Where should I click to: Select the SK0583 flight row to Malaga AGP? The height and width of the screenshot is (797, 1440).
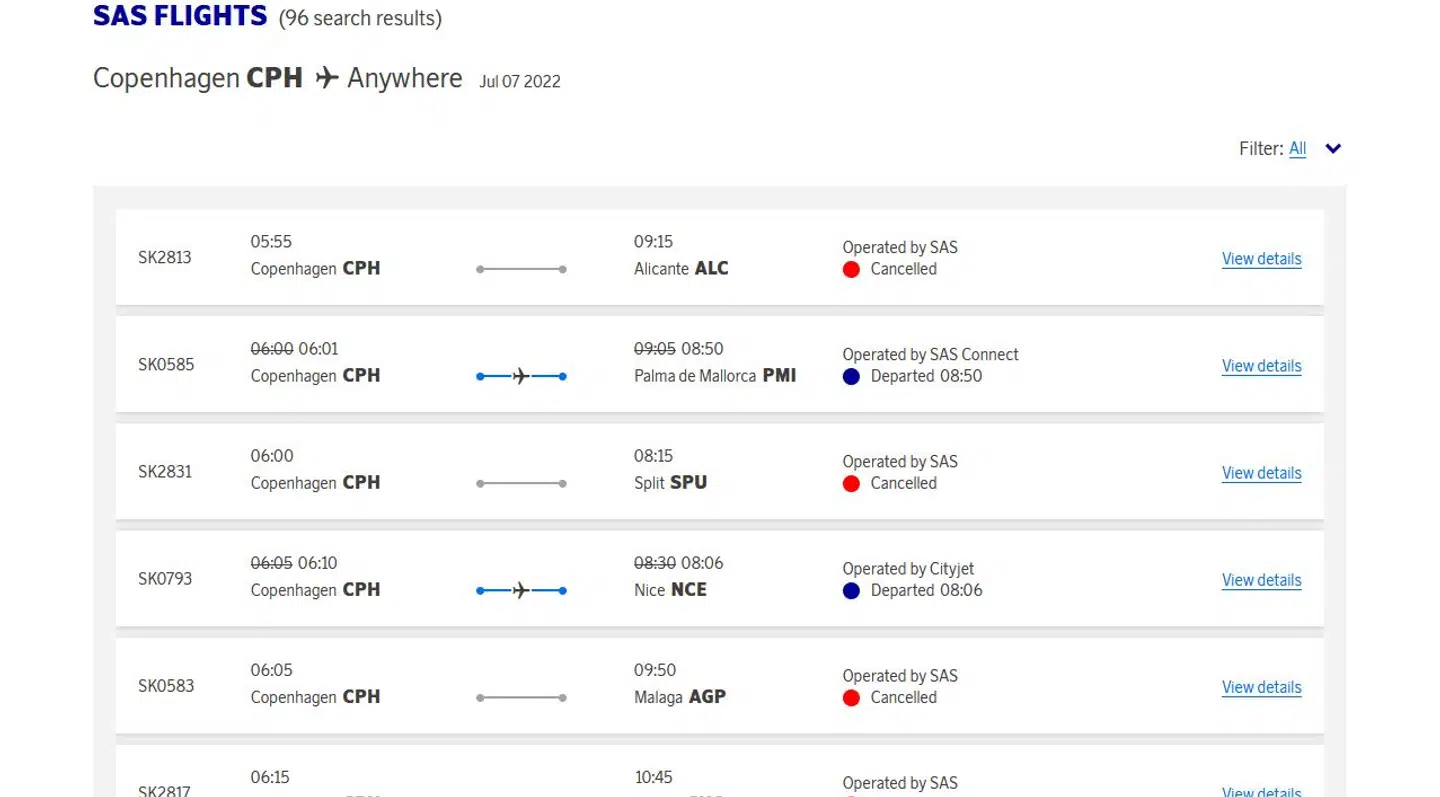[x=719, y=686]
